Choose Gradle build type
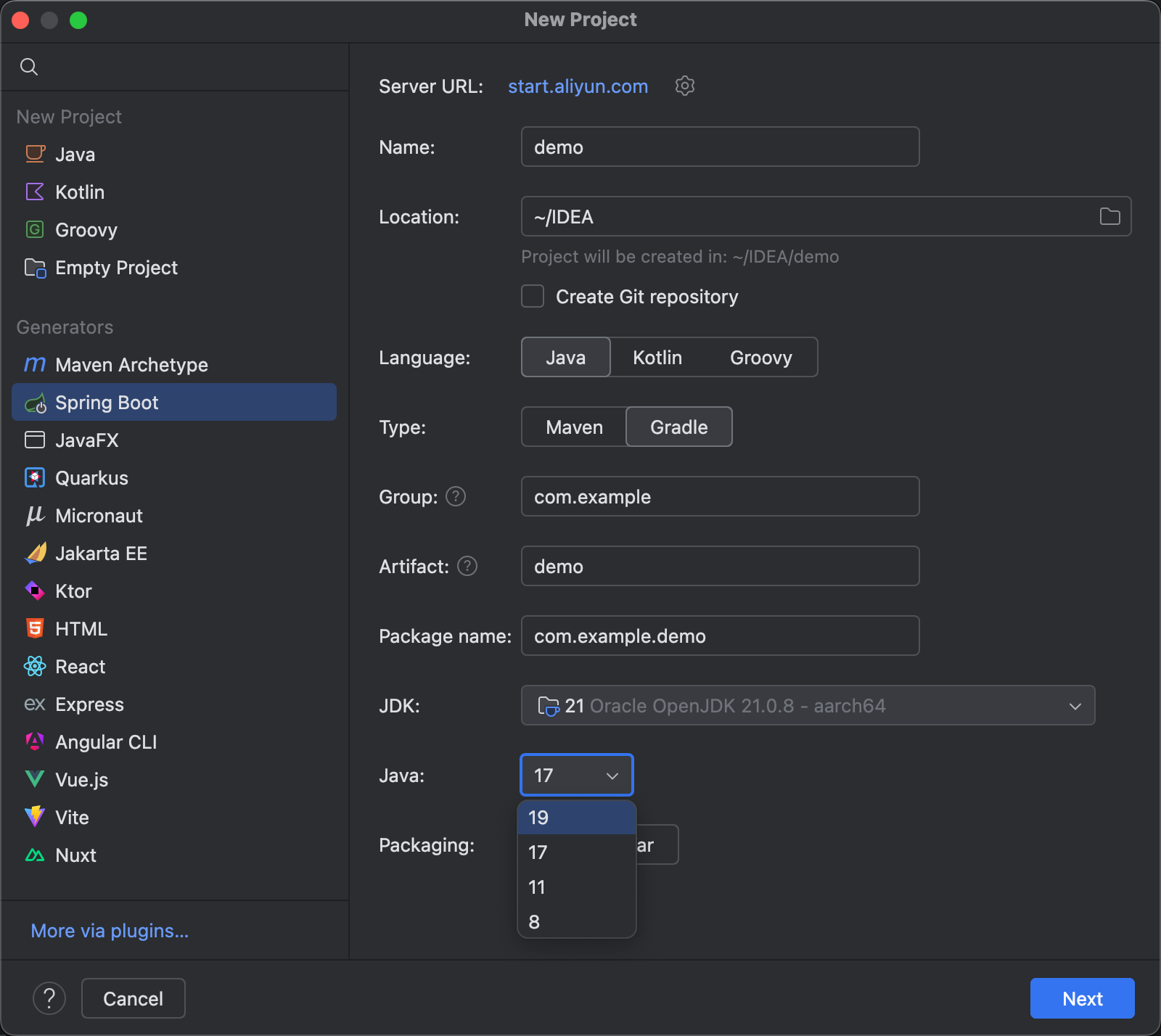The image size is (1161, 1036). tap(679, 427)
